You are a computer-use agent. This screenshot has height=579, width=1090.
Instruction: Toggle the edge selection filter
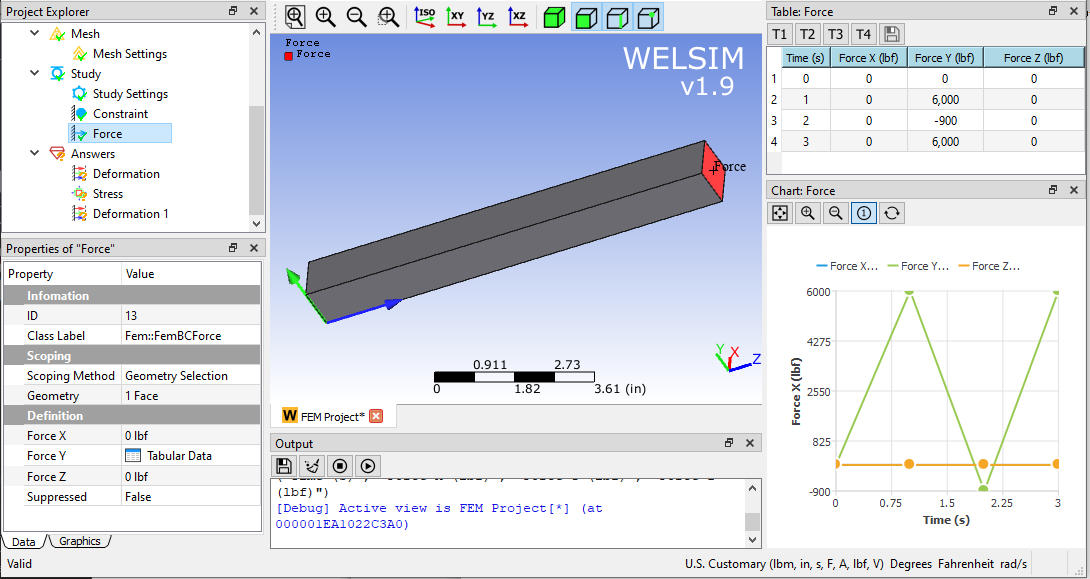(617, 17)
